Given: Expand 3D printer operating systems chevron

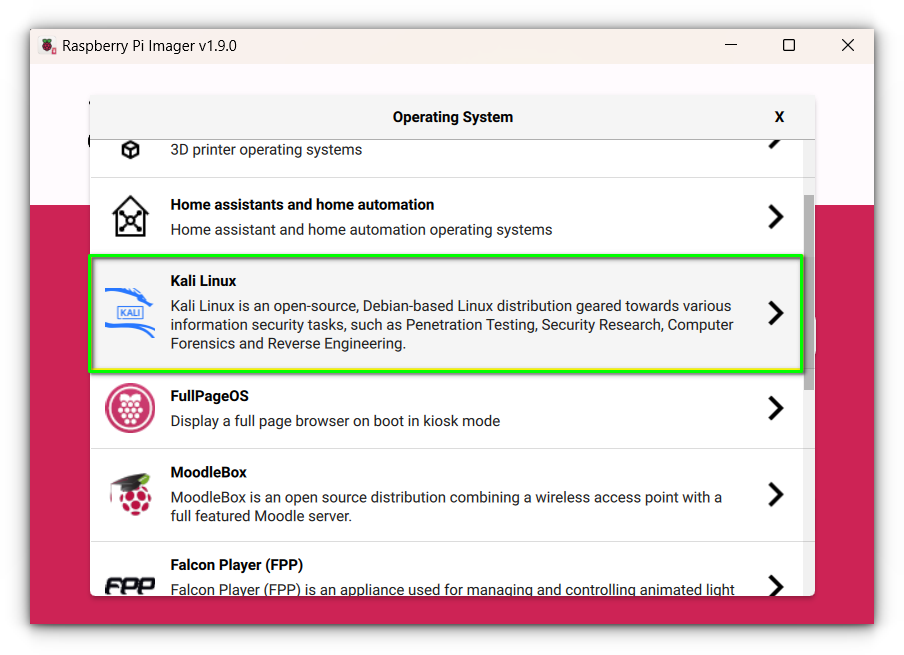Looking at the screenshot, I should coord(775,144).
